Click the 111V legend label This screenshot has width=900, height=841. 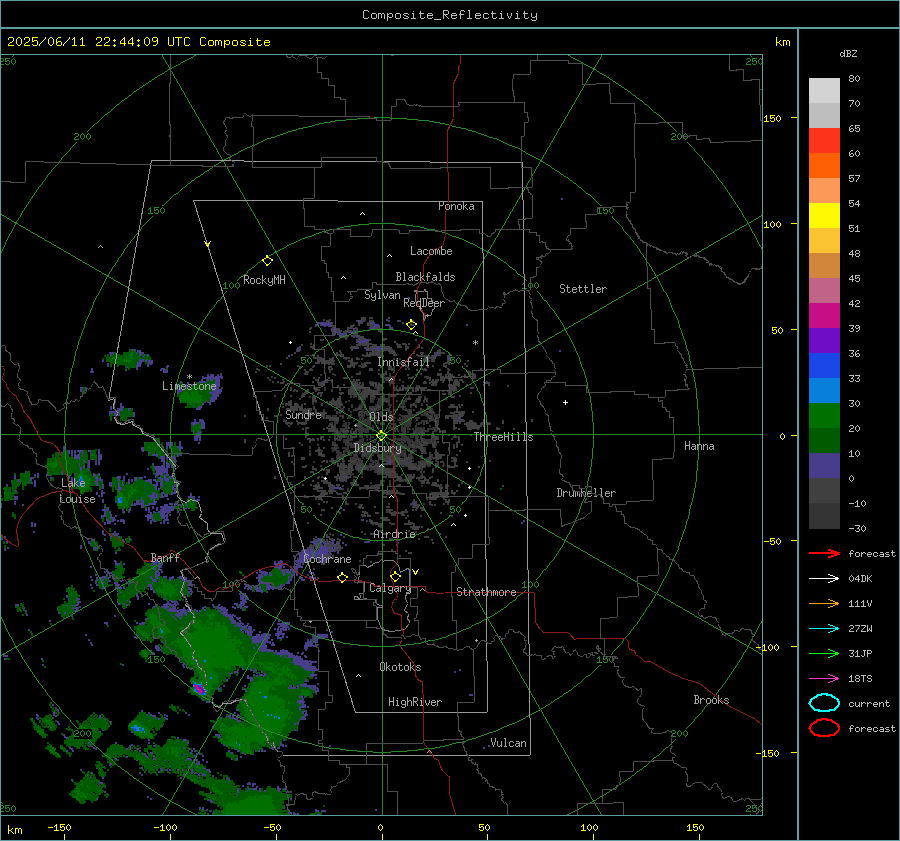pos(860,603)
